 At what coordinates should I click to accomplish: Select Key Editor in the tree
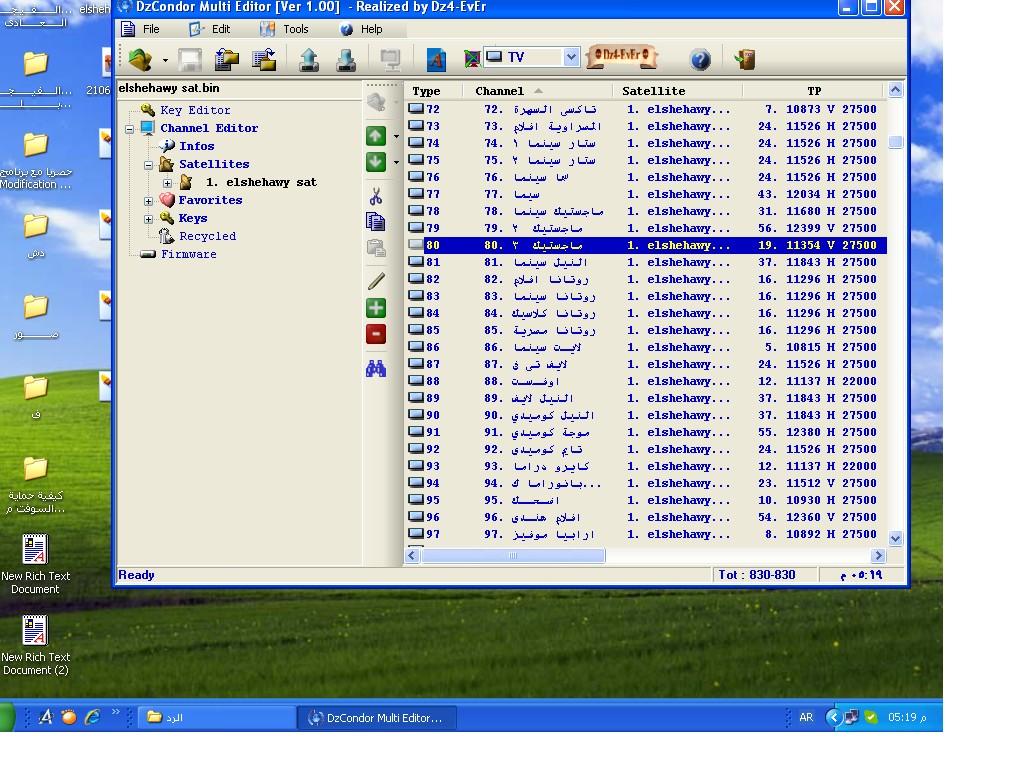tap(195, 110)
